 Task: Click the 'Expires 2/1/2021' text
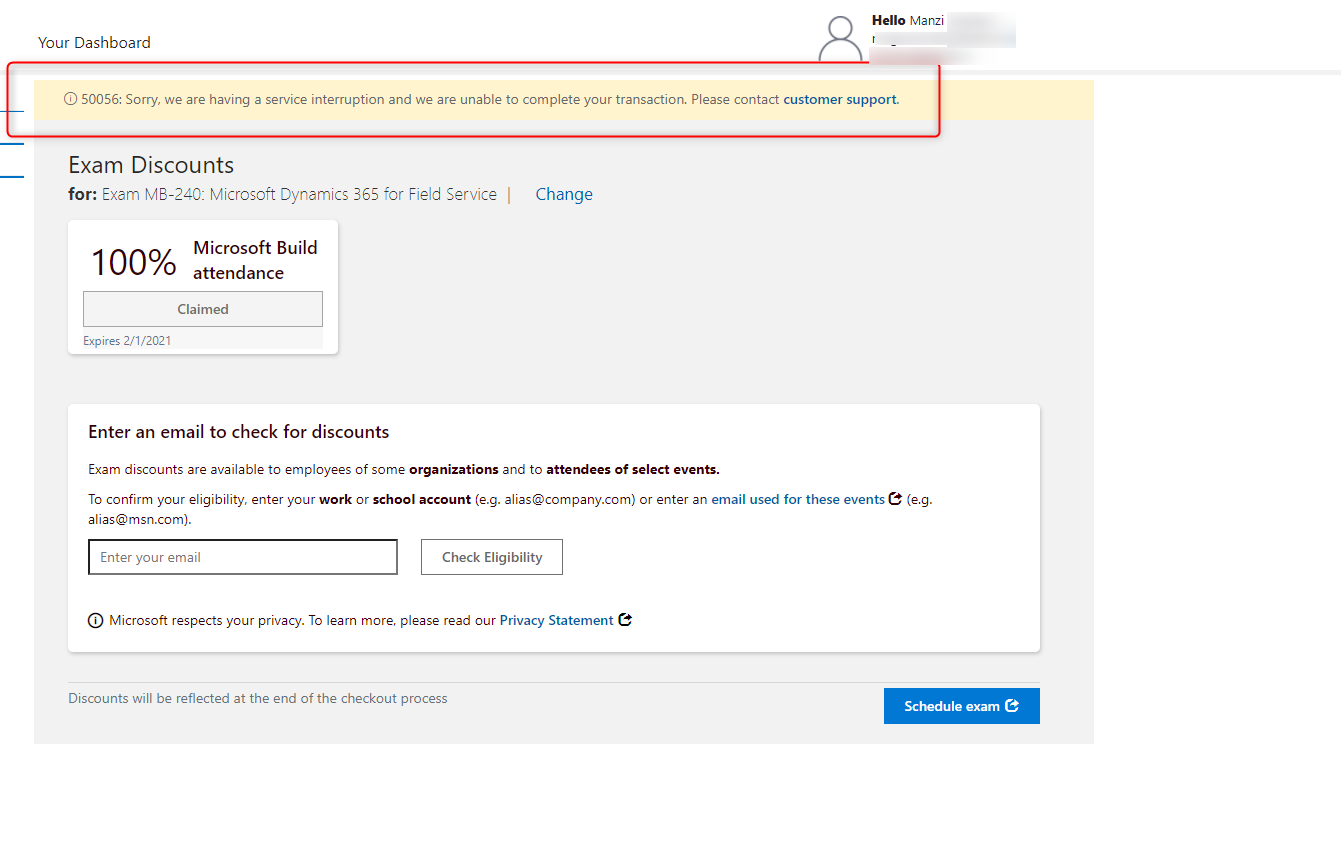[127, 341]
